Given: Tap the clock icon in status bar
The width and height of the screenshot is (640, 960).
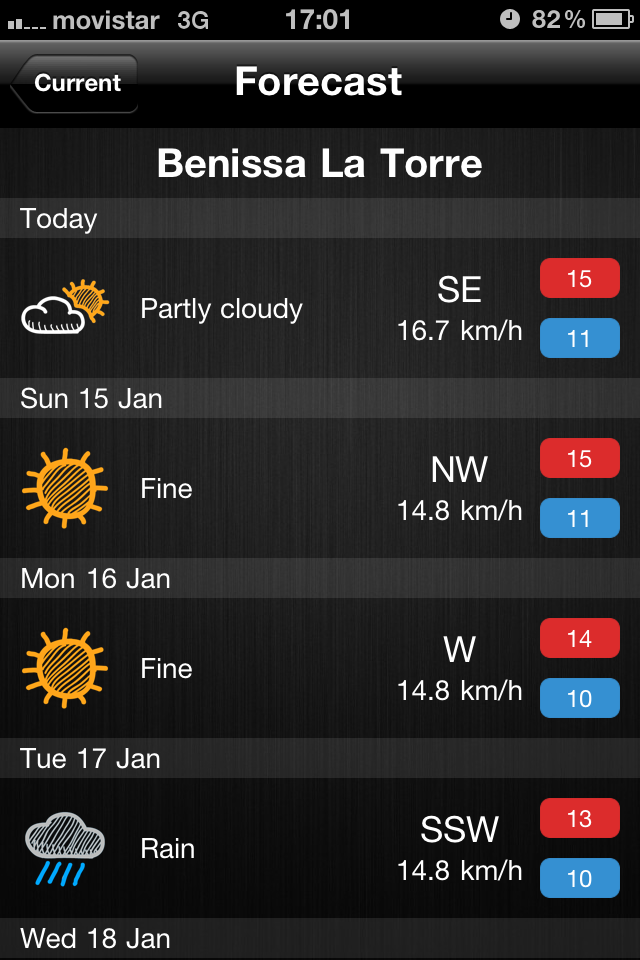Looking at the screenshot, I should pyautogui.click(x=510, y=19).
